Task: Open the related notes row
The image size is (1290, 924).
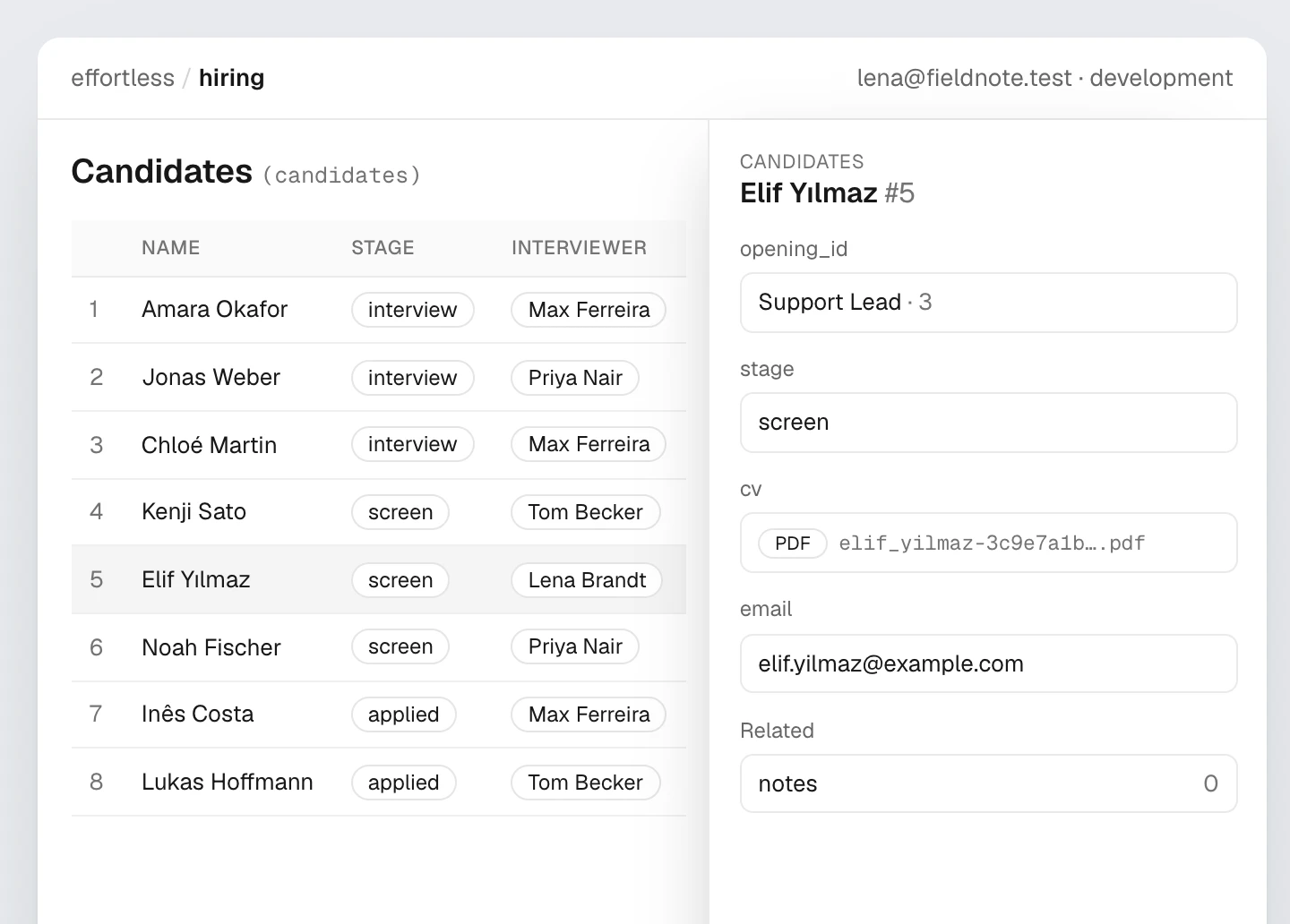Action: (988, 783)
